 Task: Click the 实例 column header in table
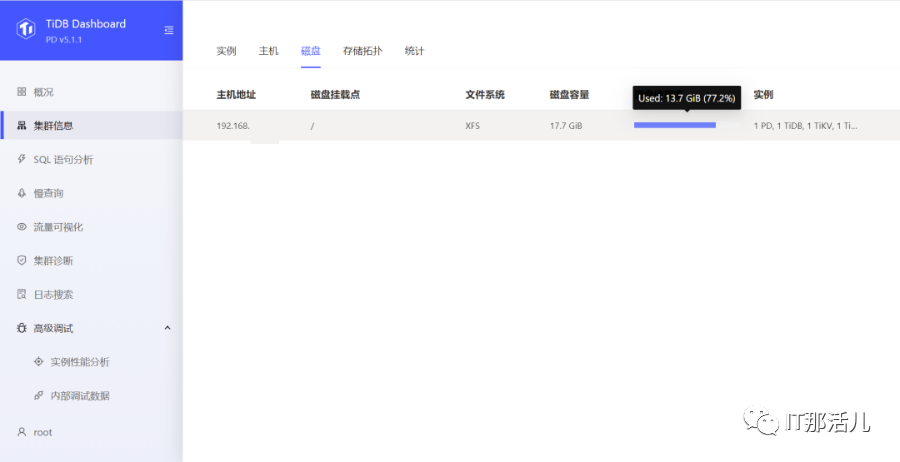[763, 95]
